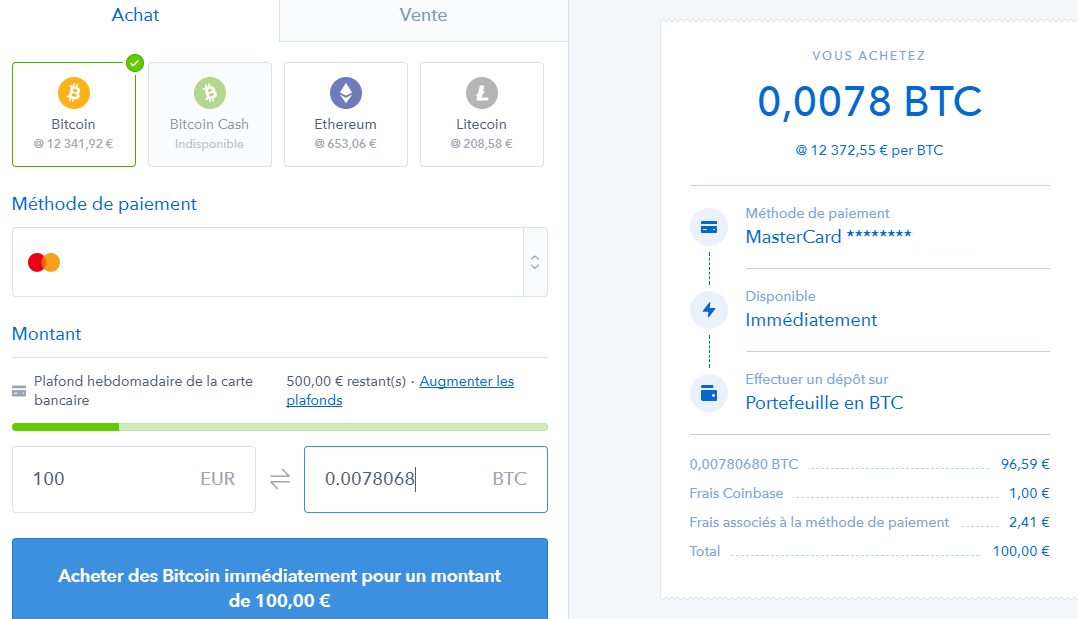The height and width of the screenshot is (619, 1078).
Task: Click the 0,00780680 BTC line label
Action: coord(744,464)
